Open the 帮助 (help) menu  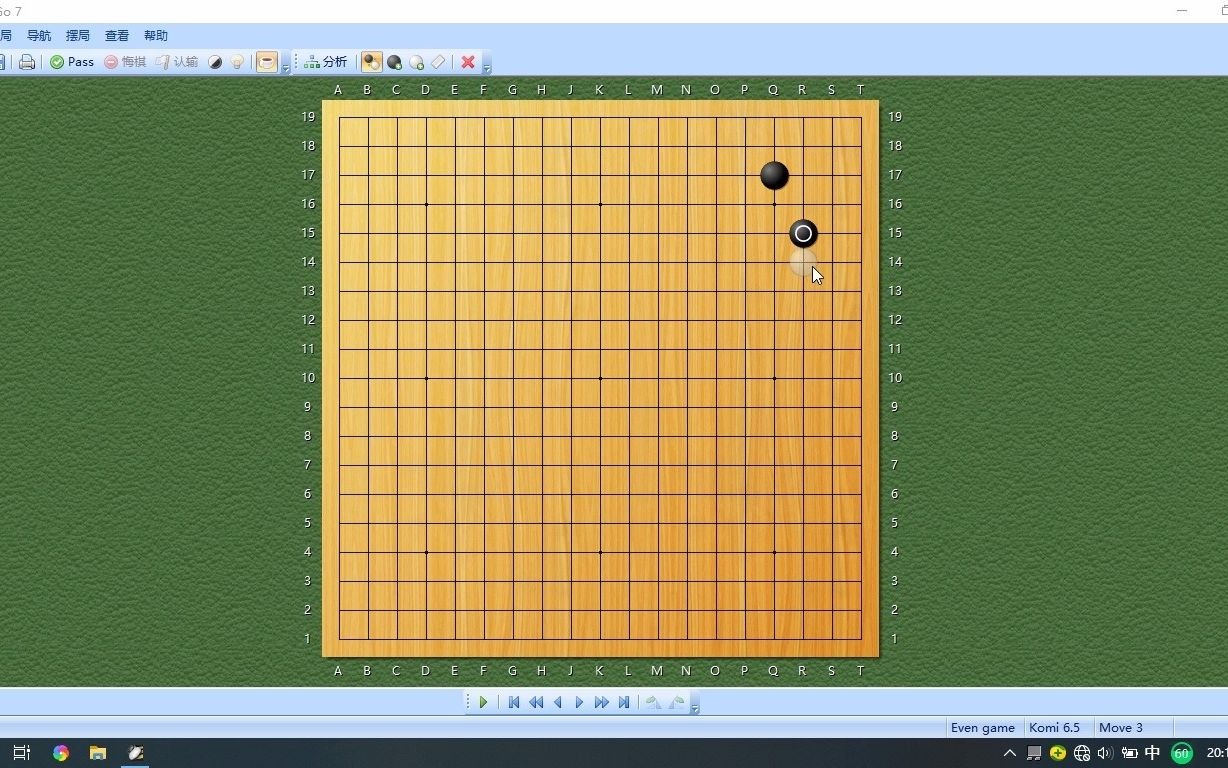tap(156, 36)
